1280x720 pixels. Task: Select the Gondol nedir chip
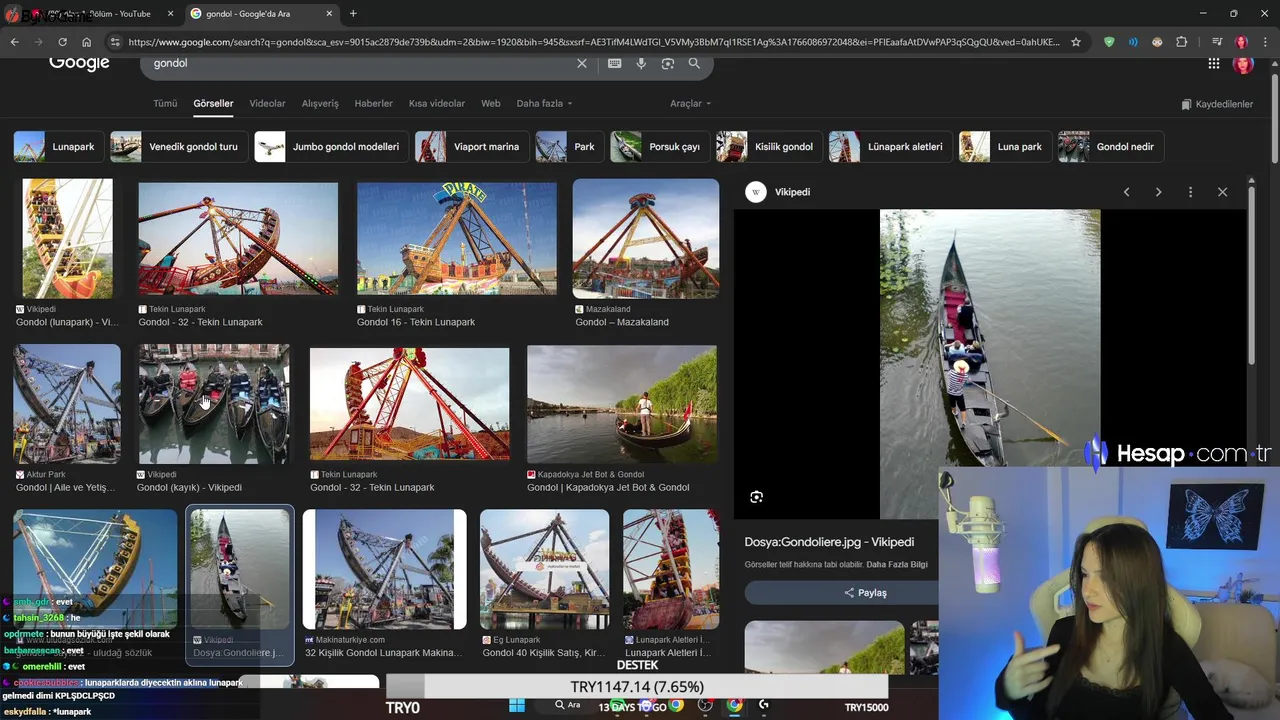[x=1111, y=147]
